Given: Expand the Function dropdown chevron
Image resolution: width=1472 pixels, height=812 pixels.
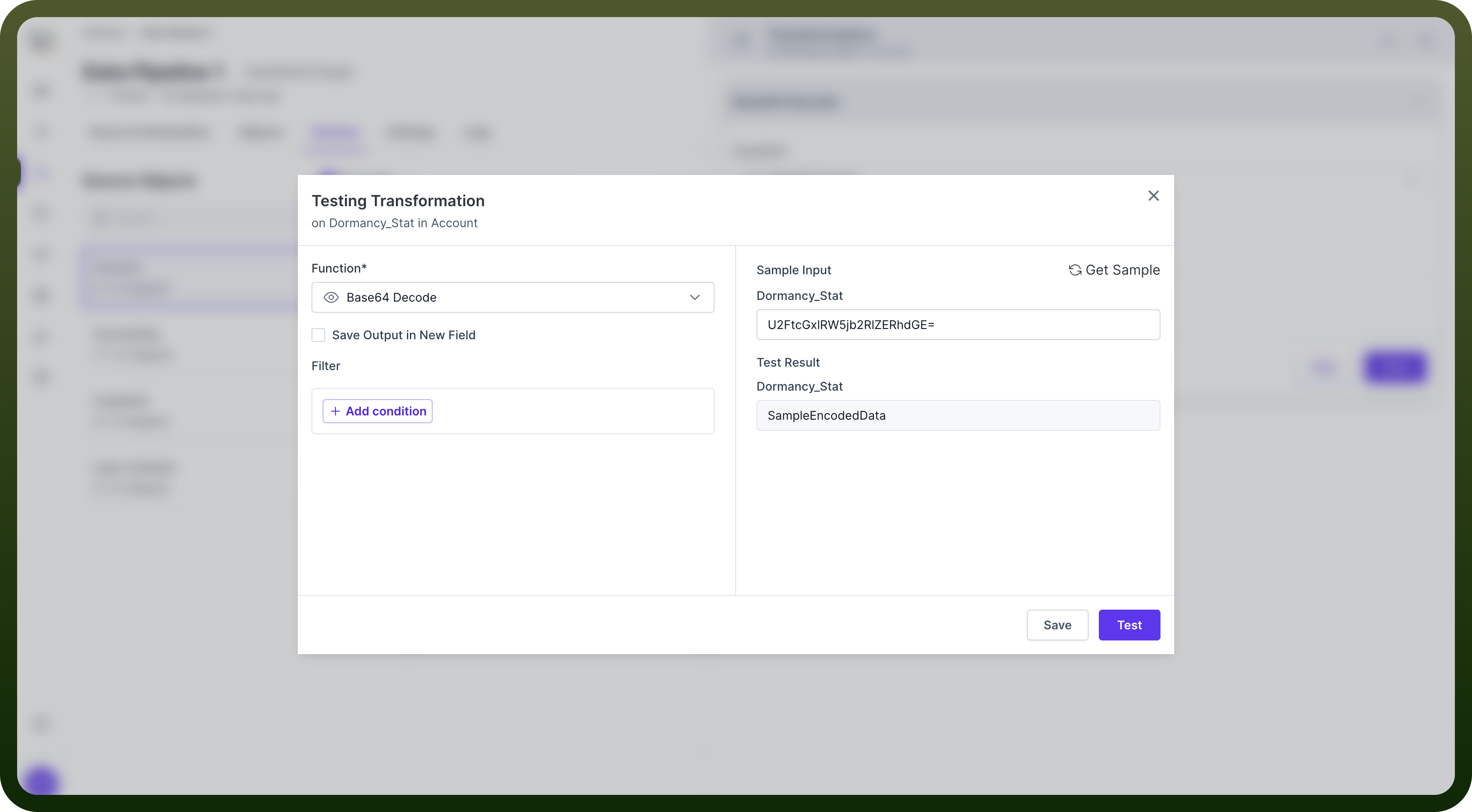Looking at the screenshot, I should click(x=694, y=297).
